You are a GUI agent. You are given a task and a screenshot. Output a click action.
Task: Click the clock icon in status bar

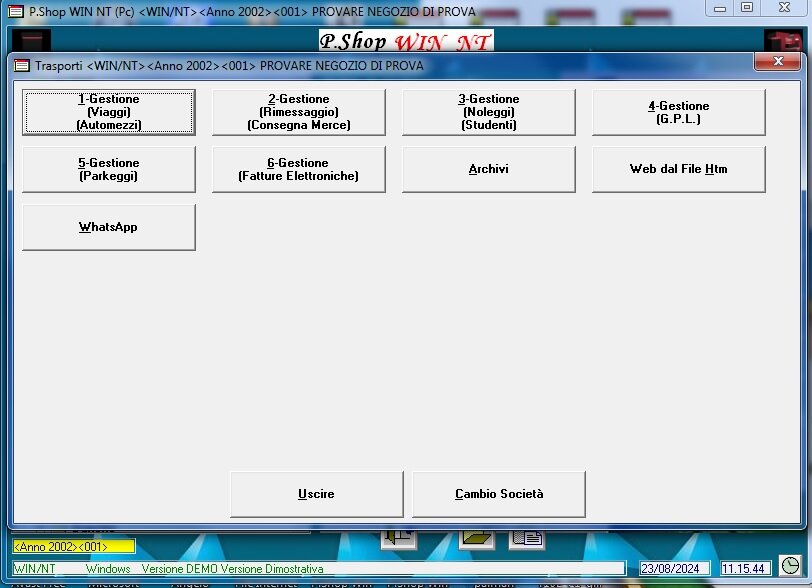pyautogui.click(x=790, y=567)
